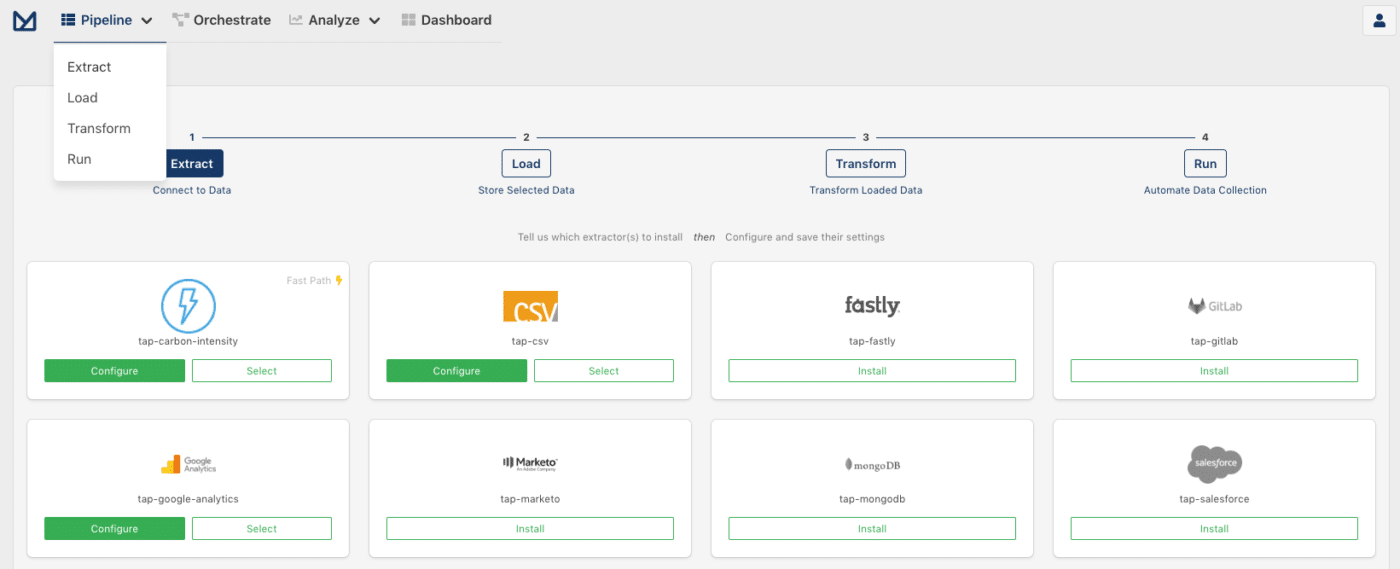Image resolution: width=1400 pixels, height=569 pixels.
Task: Configure the tap-google-analytics extractor
Action: (114, 529)
